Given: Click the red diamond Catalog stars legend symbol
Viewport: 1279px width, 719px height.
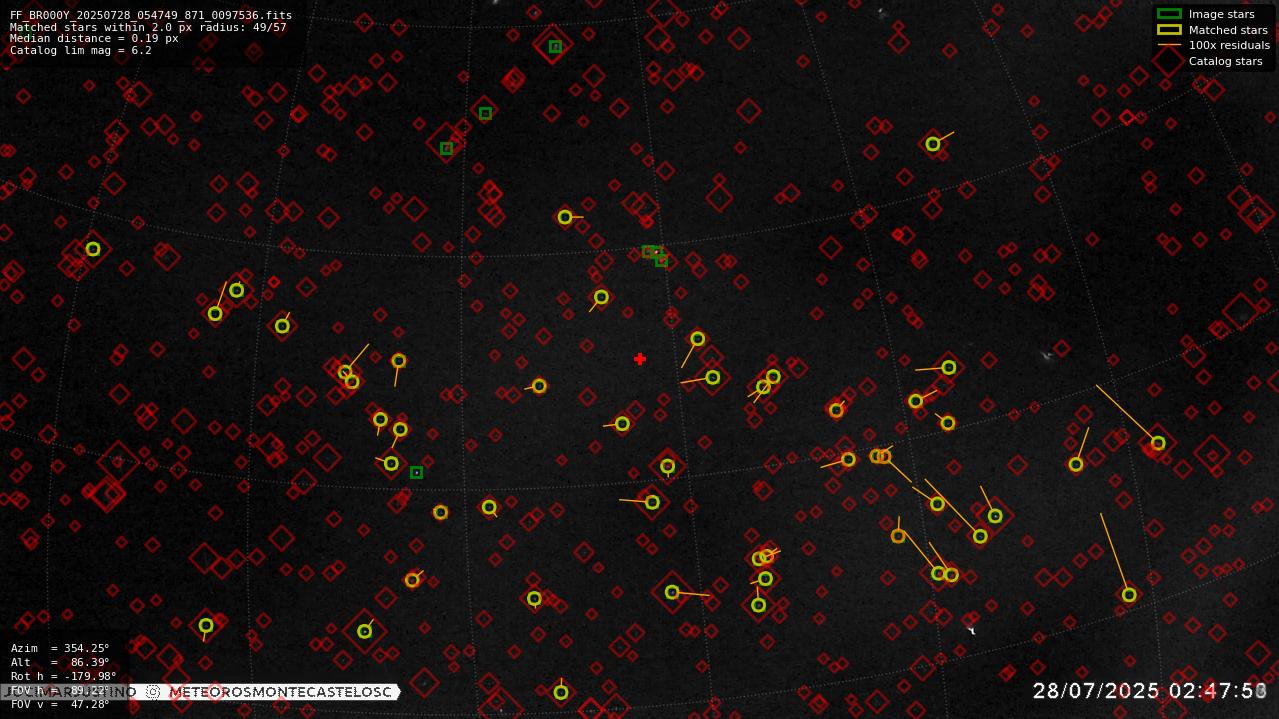Looking at the screenshot, I should pyautogui.click(x=1169, y=61).
